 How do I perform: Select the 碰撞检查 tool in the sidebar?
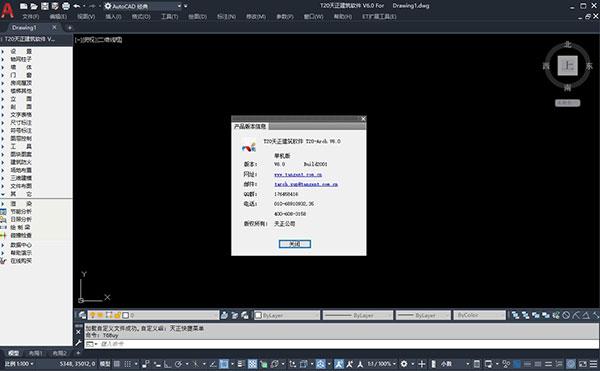pyautogui.click(x=21, y=236)
